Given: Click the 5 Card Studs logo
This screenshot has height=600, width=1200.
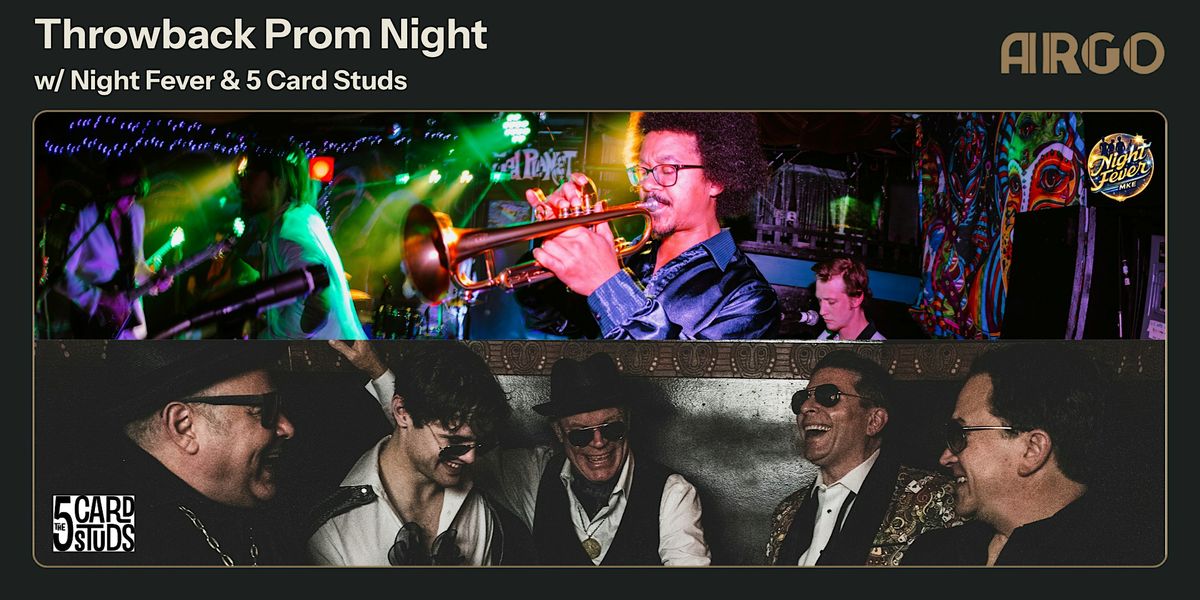Looking at the screenshot, I should pos(93,523).
